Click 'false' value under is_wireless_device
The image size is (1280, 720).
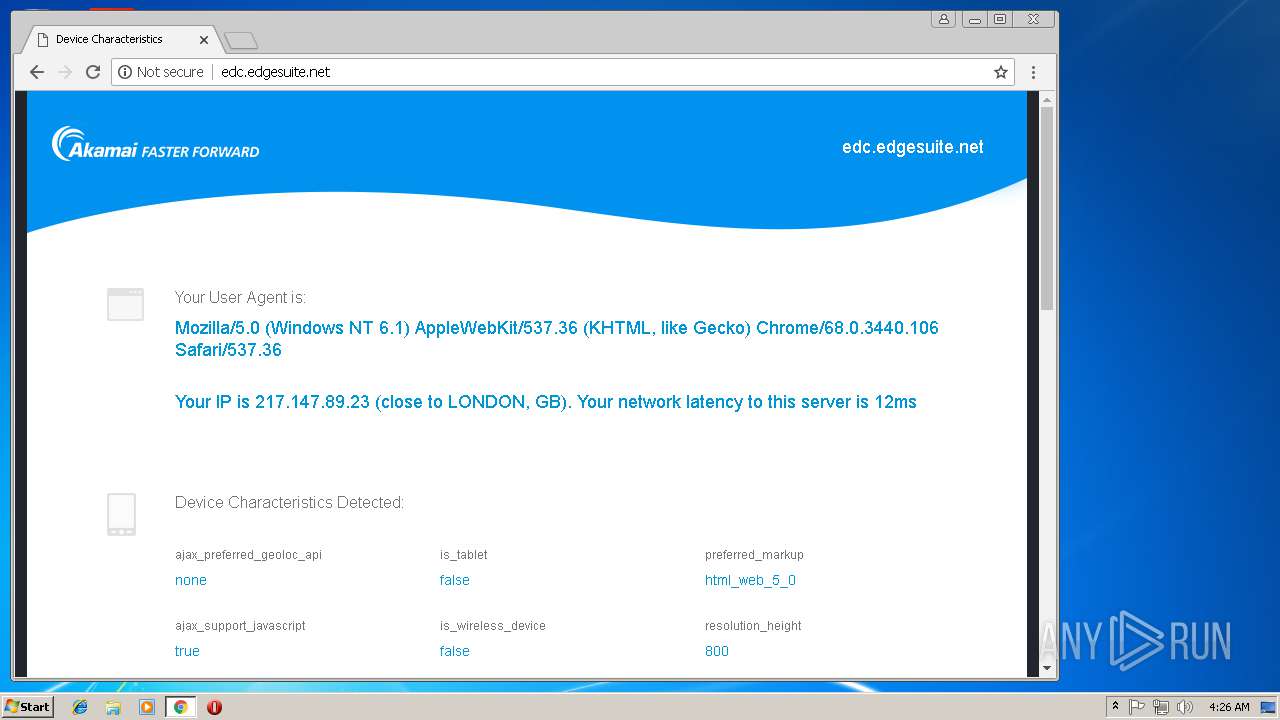point(454,651)
